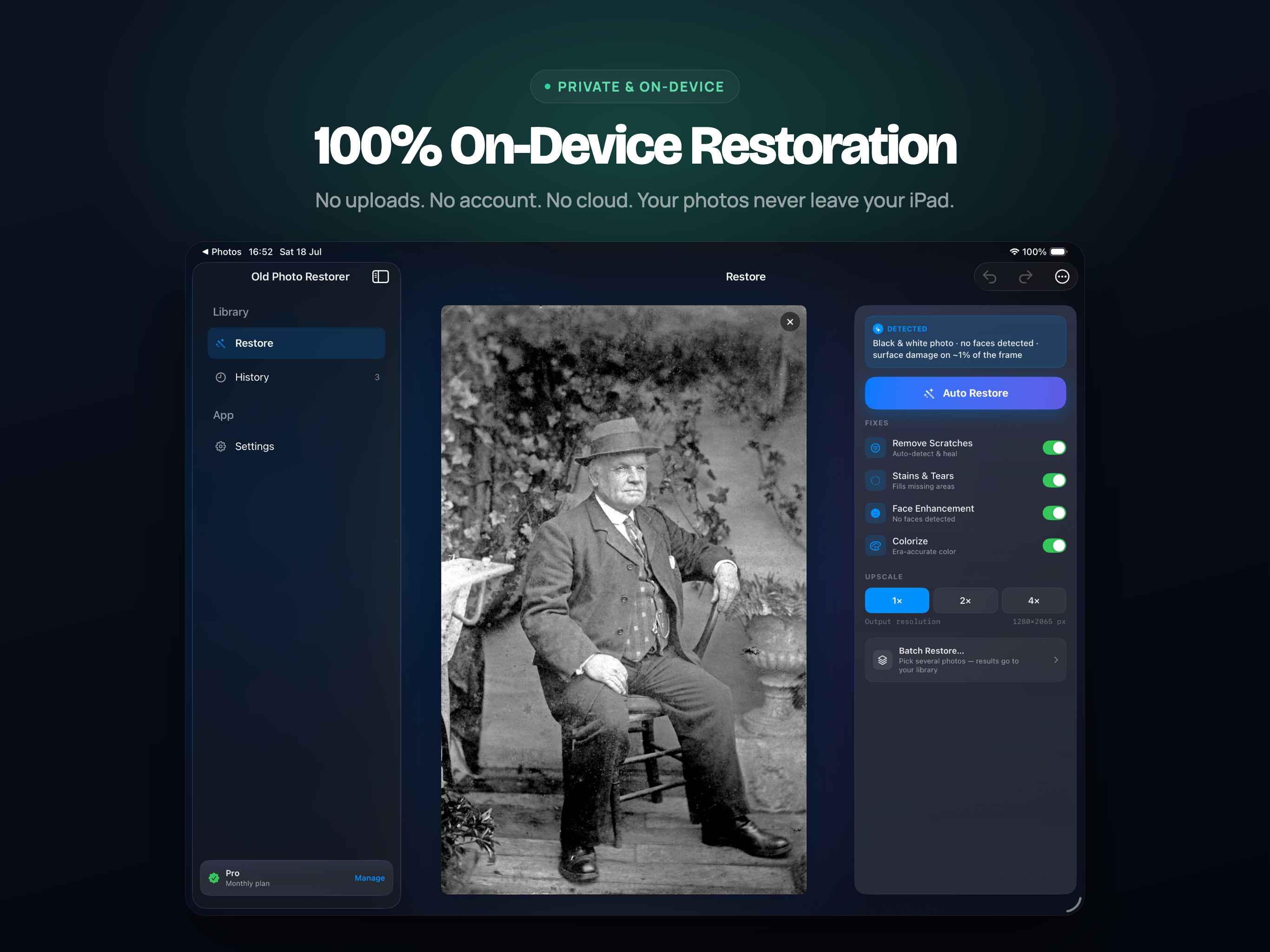1270x952 pixels.
Task: Choose 2× upscale option
Action: (965, 601)
